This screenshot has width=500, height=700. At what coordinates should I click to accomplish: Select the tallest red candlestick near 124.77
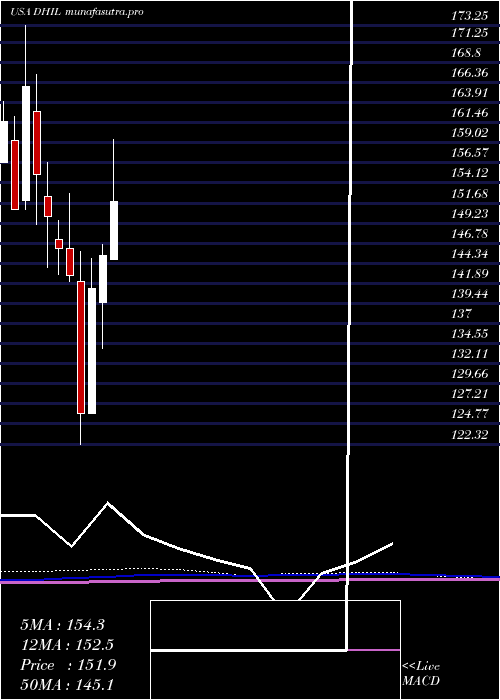(x=81, y=347)
